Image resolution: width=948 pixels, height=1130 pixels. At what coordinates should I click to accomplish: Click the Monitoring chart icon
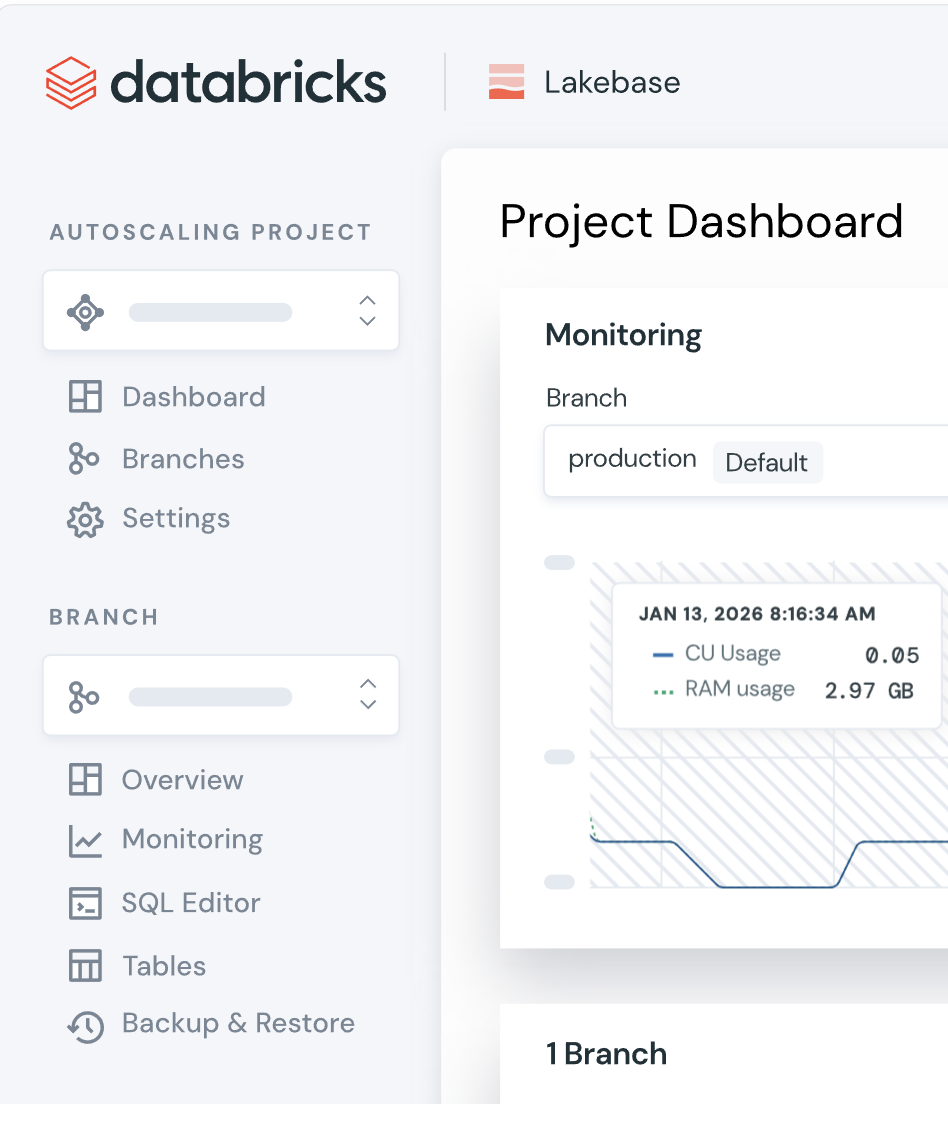pos(85,840)
